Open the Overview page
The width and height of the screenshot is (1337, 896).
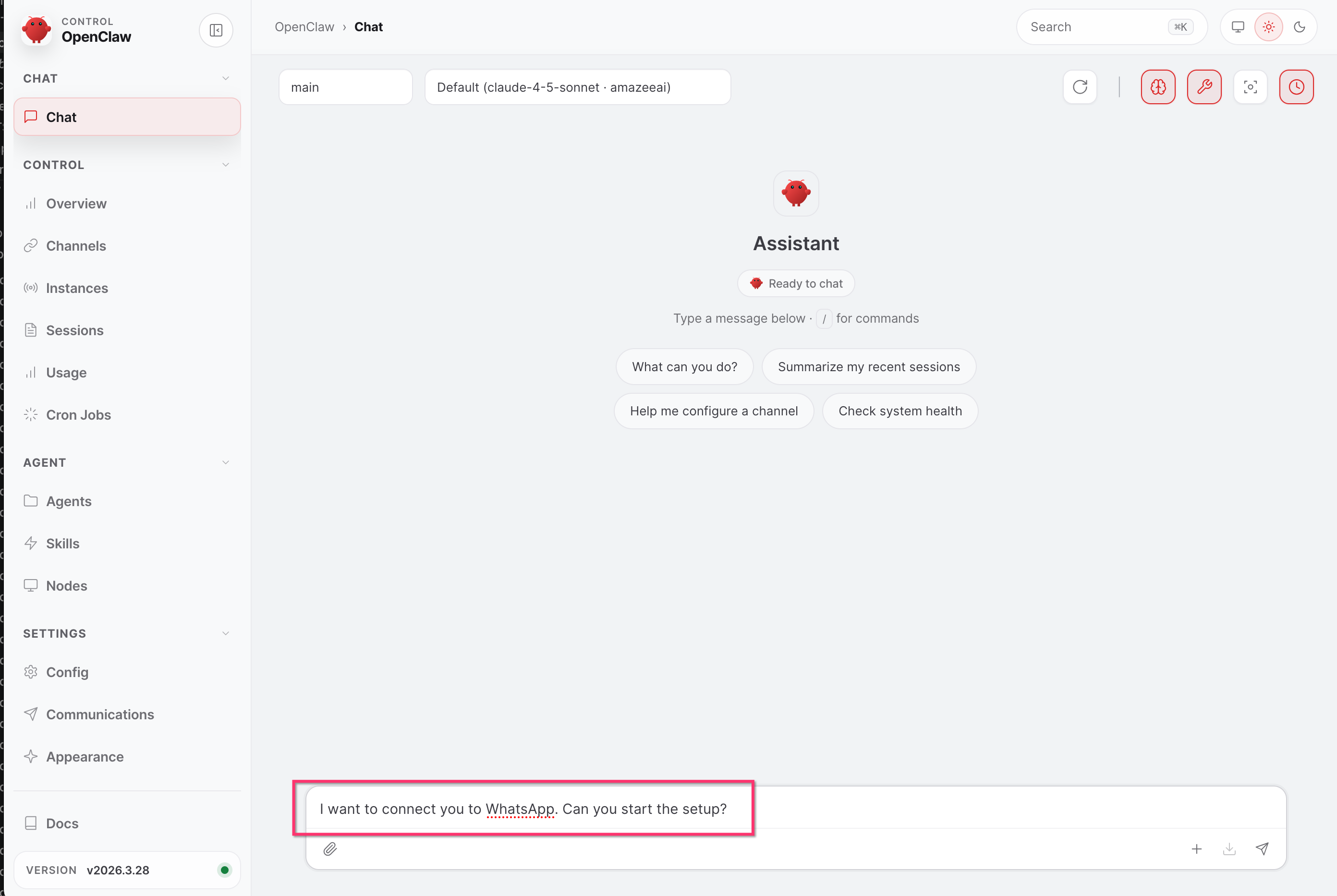pyautogui.click(x=127, y=204)
